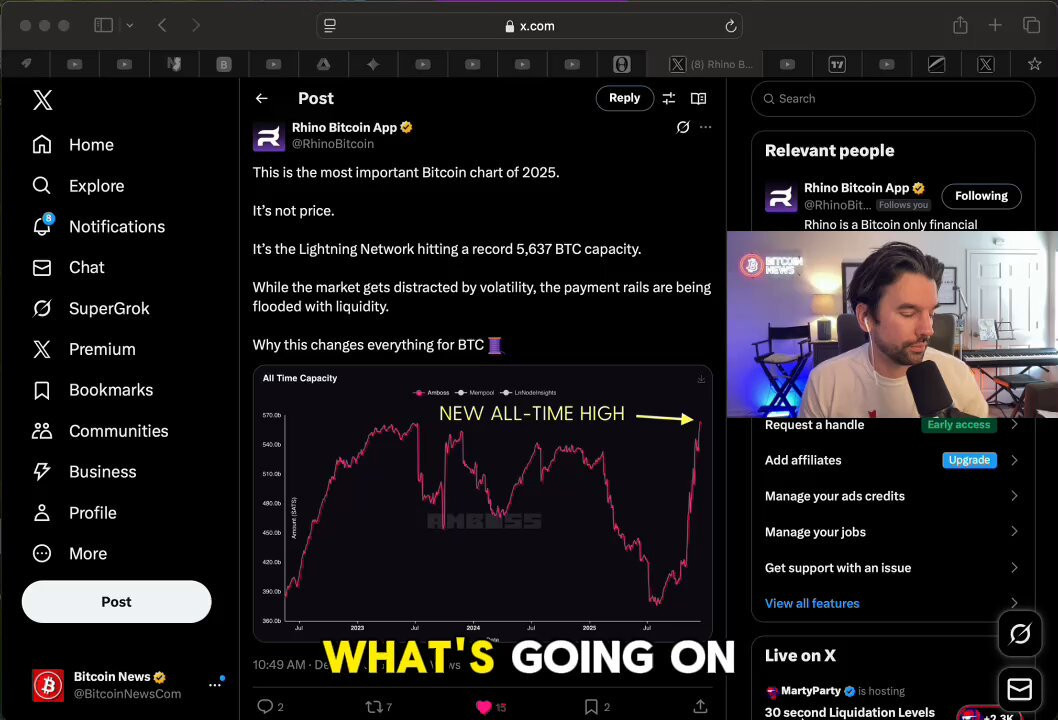Screen dimensions: 1058x720
Task: Open Notifications with 8 badge
Action: coord(99,226)
